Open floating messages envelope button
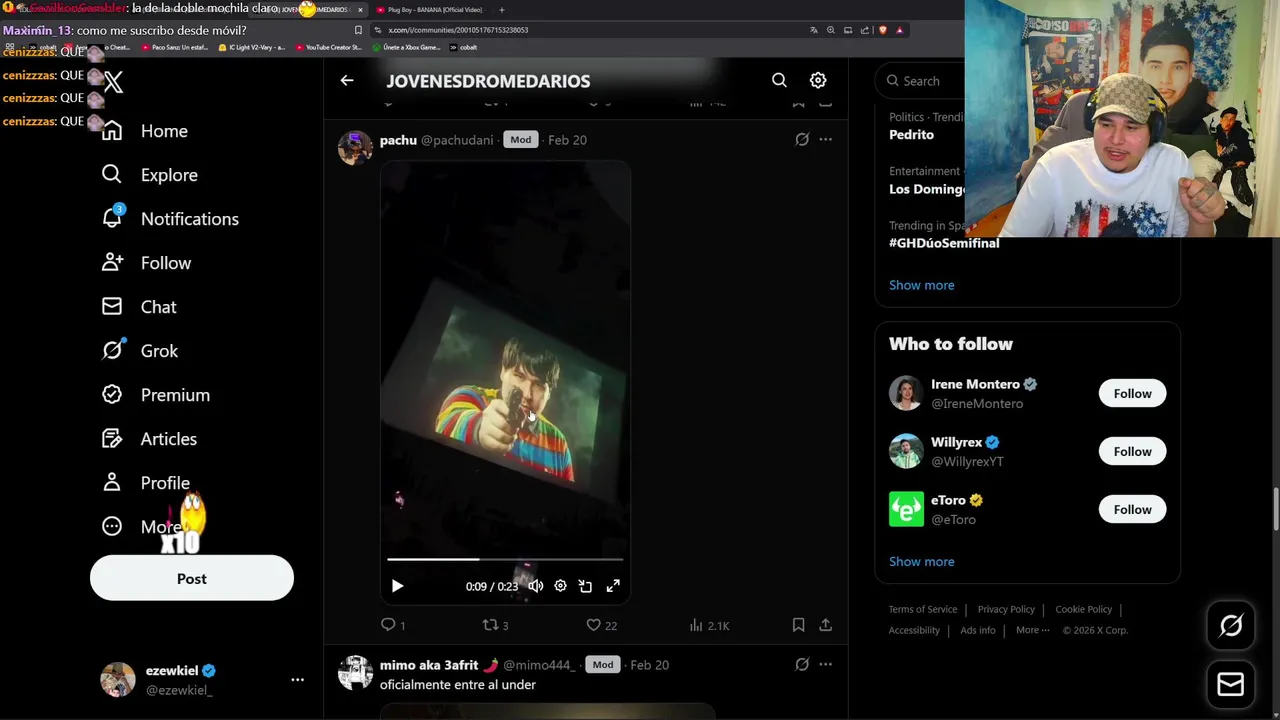The image size is (1280, 720). click(x=1231, y=685)
